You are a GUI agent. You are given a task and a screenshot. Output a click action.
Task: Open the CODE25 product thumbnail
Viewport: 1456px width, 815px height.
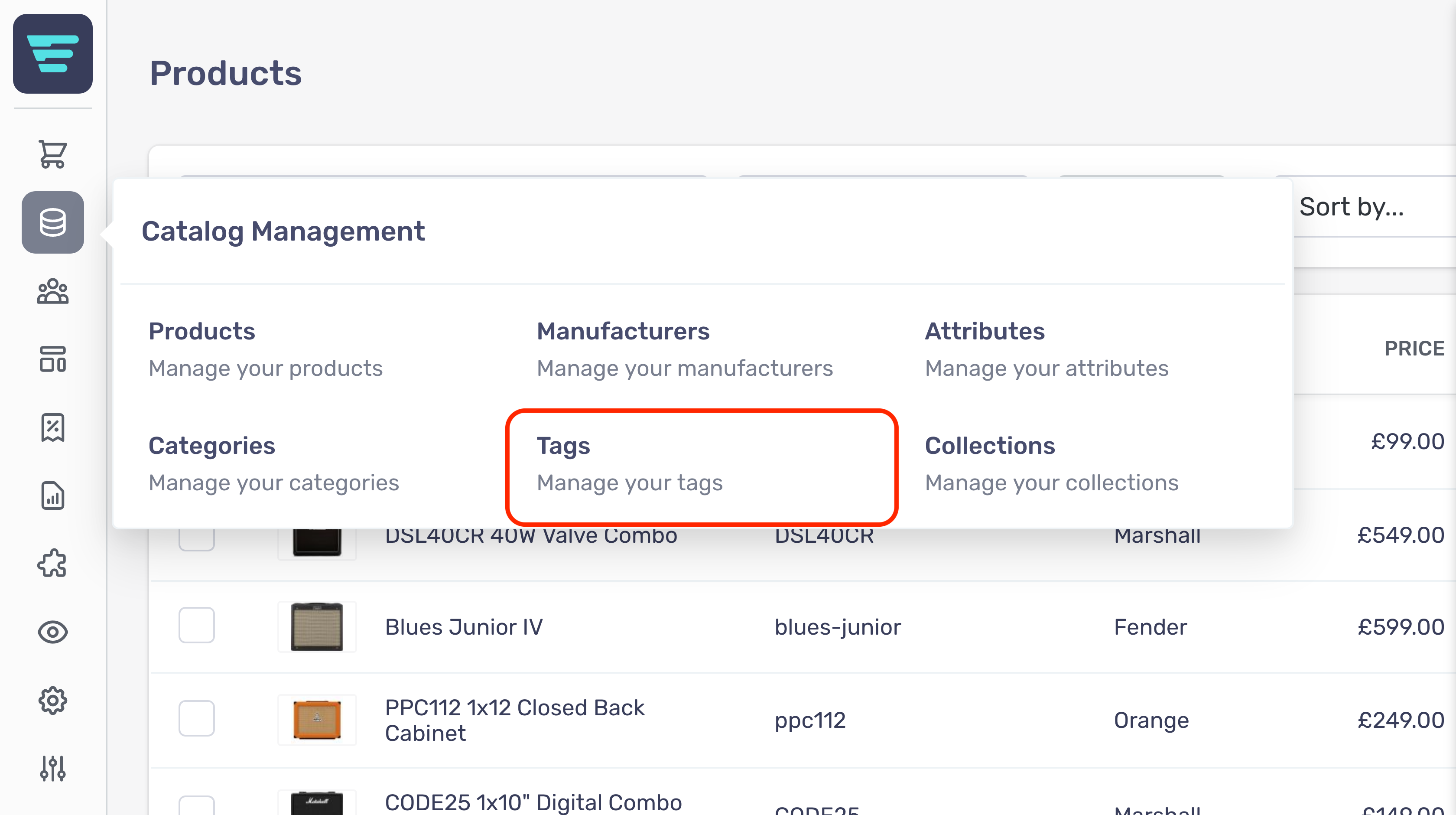pyautogui.click(x=317, y=802)
